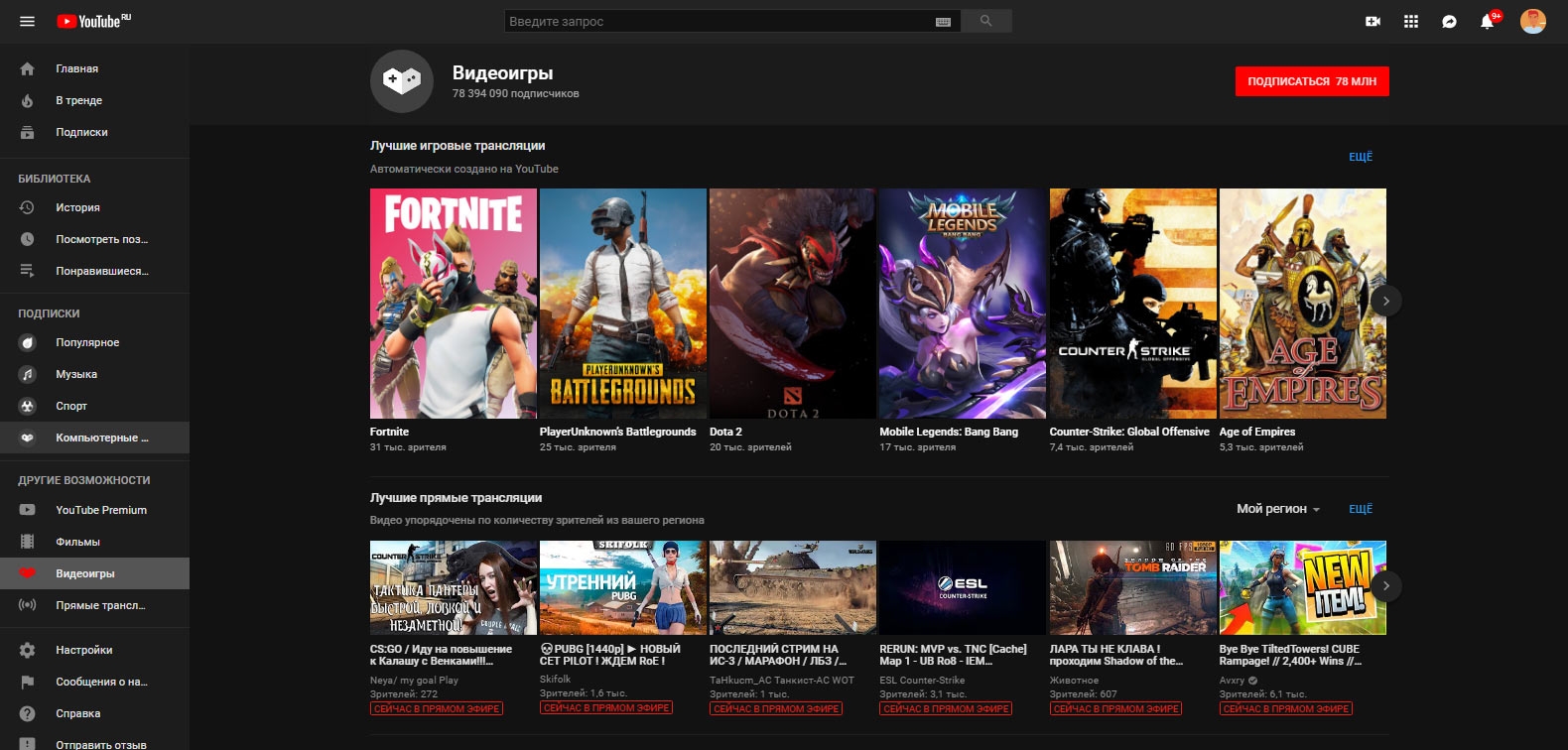Click the 'Age of Empires' title text

pos(1257,432)
